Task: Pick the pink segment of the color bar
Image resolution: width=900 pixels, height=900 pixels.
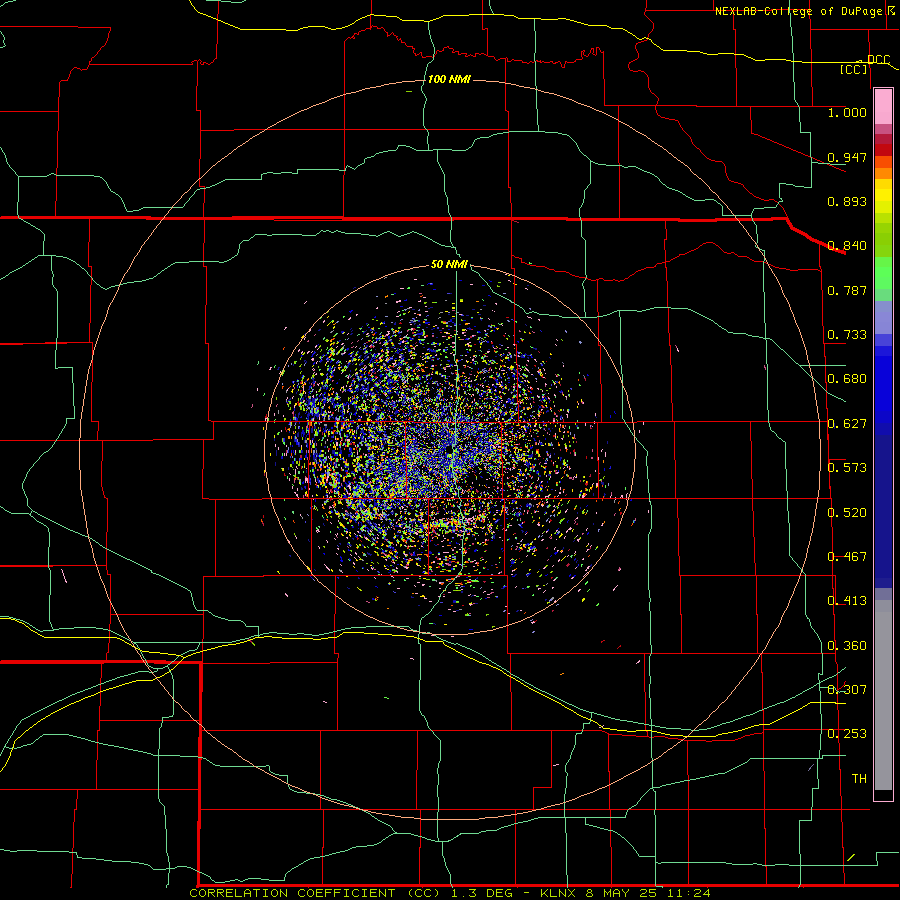Action: [883, 107]
